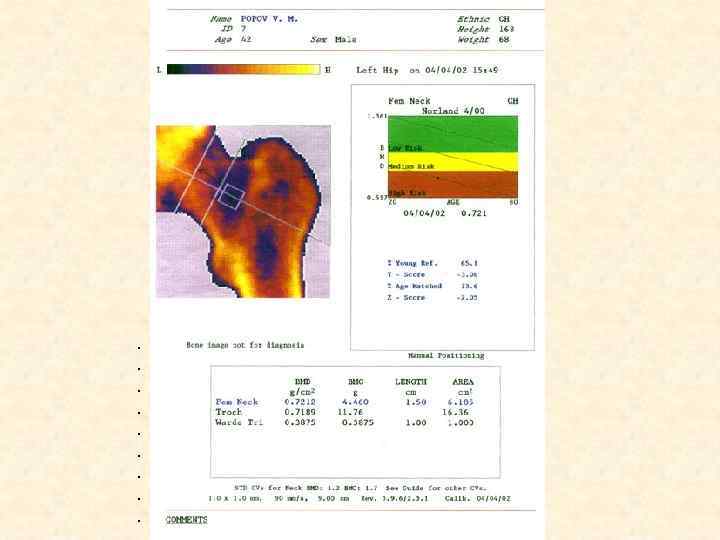
Task: Select the Ethnic value CH in header
Action: tap(504, 19)
